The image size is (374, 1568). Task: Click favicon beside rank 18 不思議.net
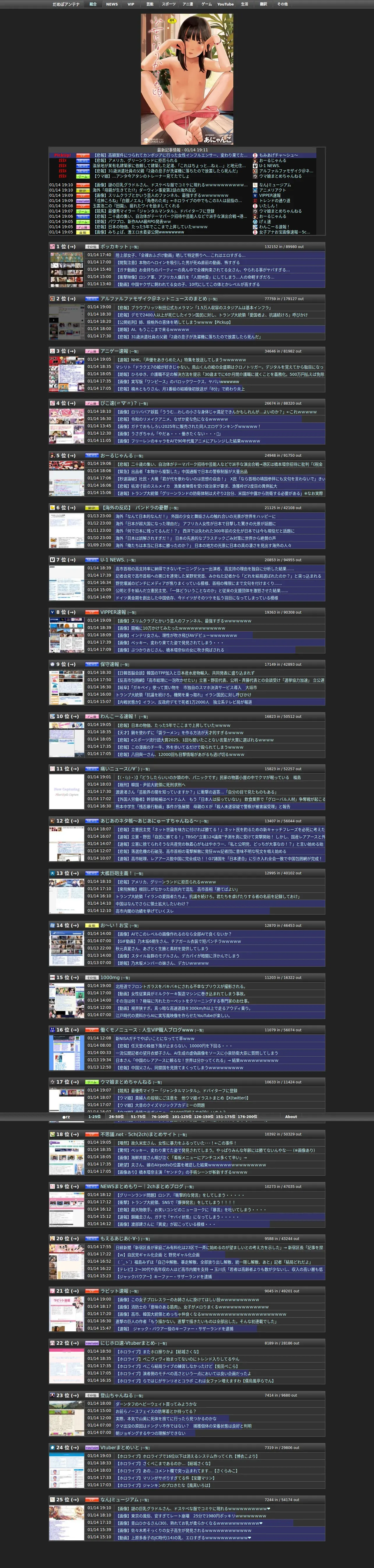(52, 1135)
